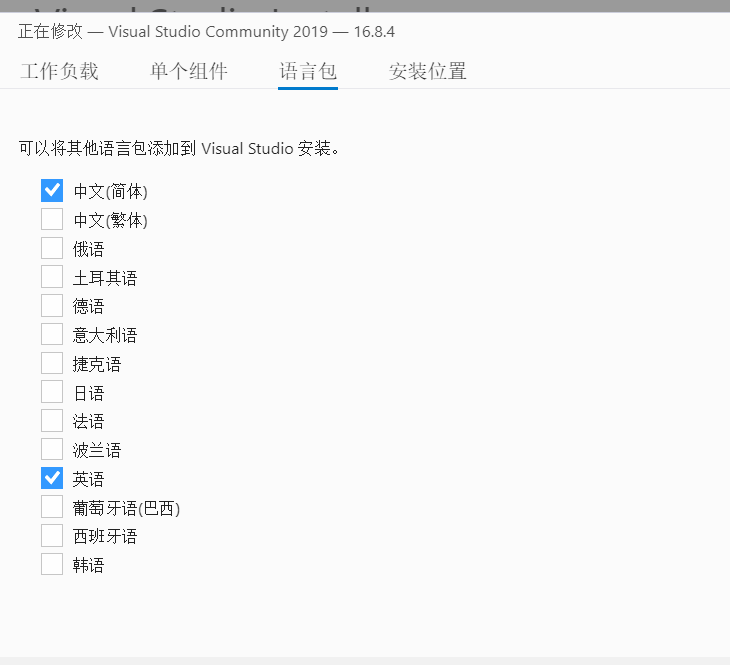The image size is (730, 665).
Task: Click the 捷克语 label text
Action: [97, 364]
